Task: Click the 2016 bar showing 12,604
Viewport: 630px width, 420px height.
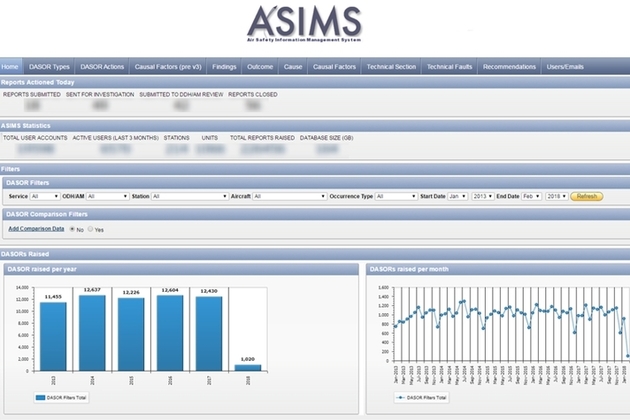Action: tap(170, 333)
